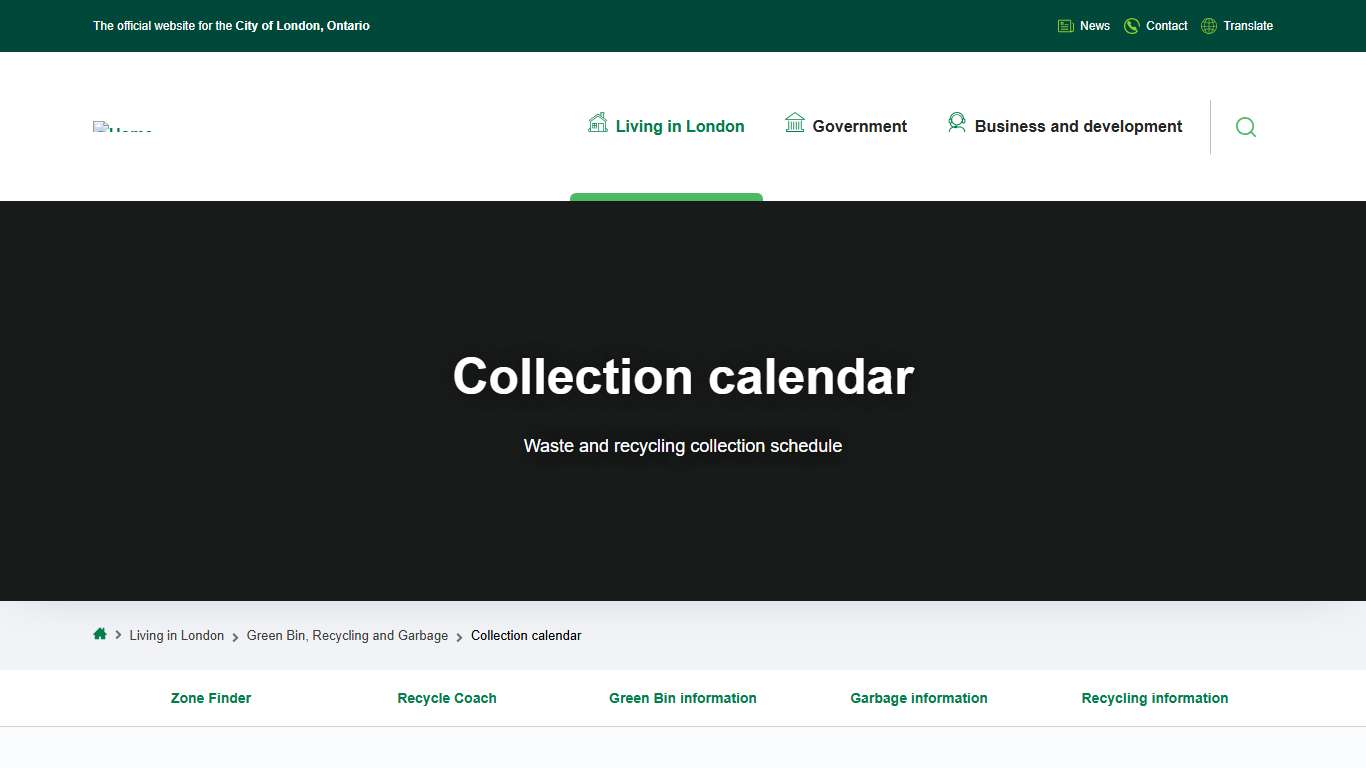Expand the Living in London menu

coord(680,126)
